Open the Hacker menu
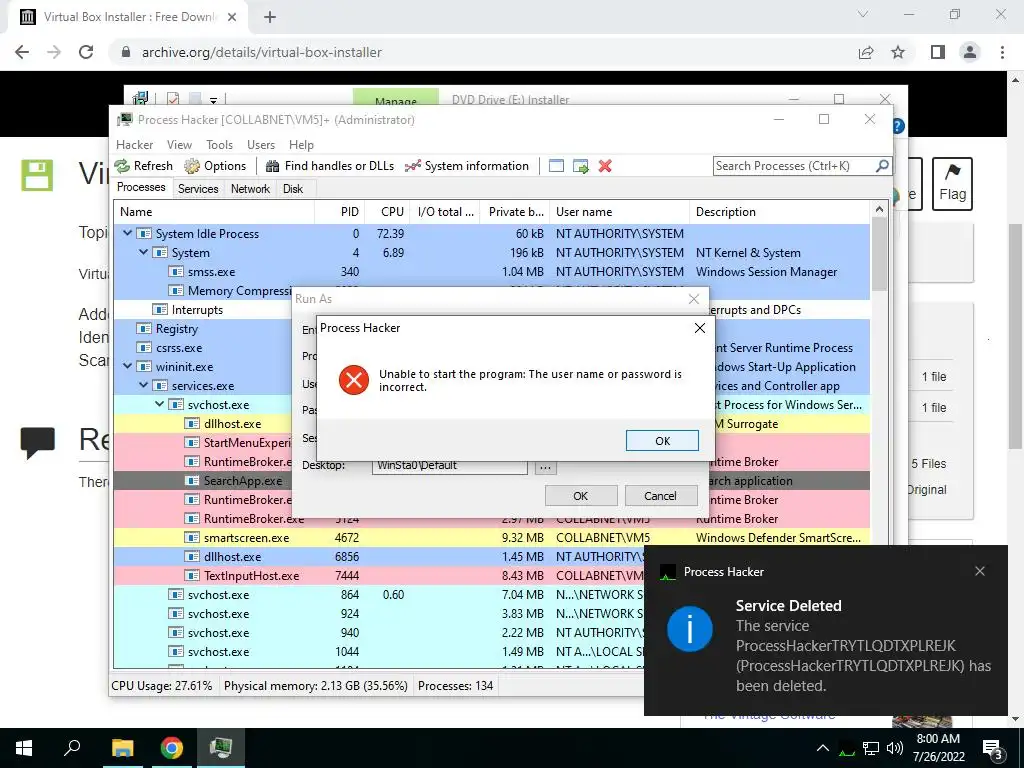Viewport: 1024px width, 768px height. click(135, 145)
